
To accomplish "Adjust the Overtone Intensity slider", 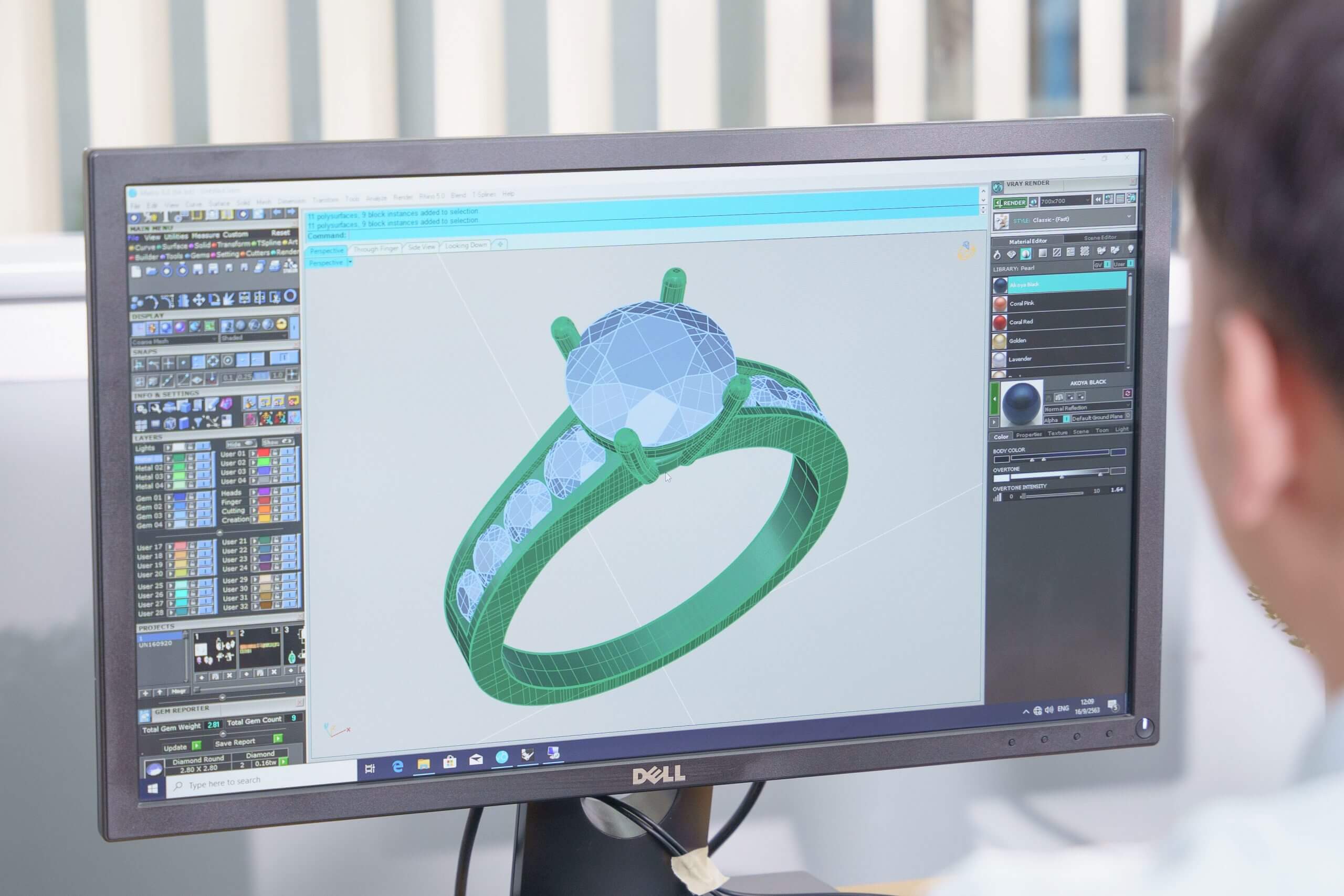I will (x=1052, y=495).
